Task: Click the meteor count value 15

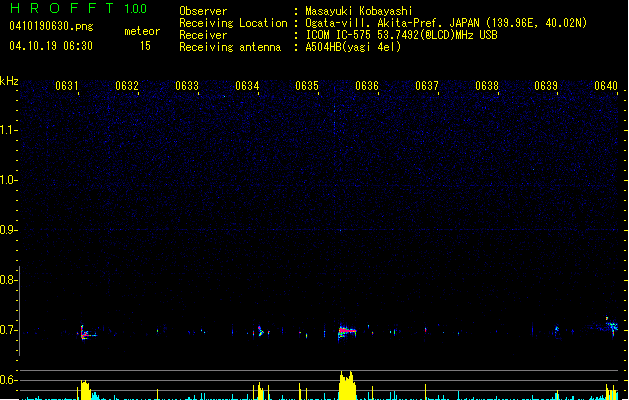Action: 145,46
